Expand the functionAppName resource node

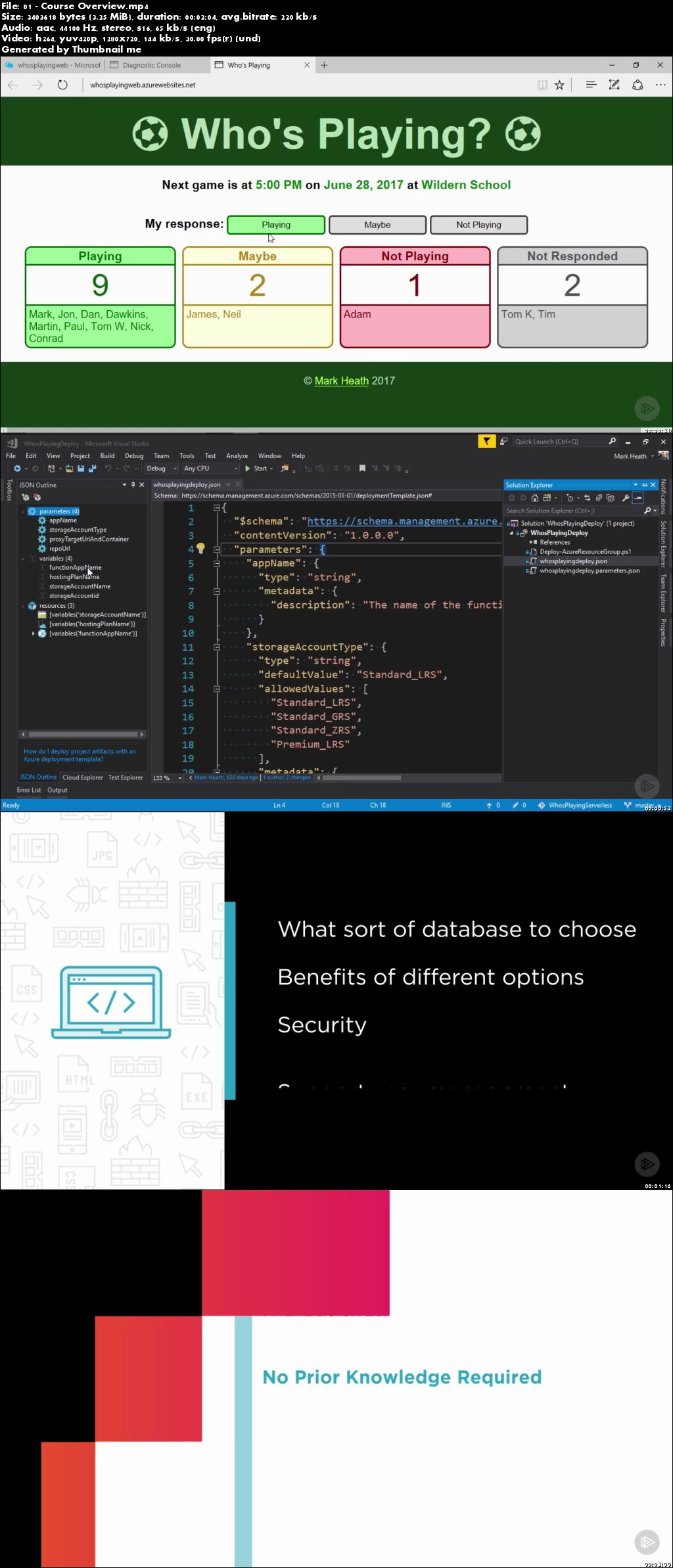[33, 634]
